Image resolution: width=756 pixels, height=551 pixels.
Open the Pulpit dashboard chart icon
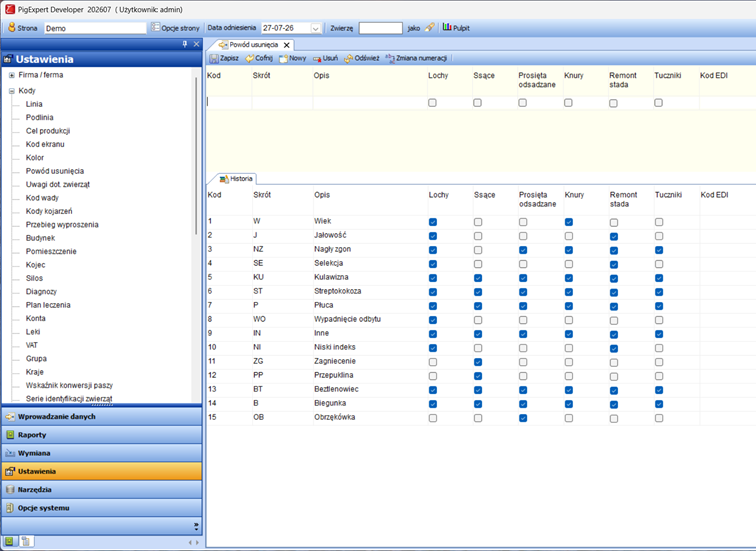tap(447, 27)
